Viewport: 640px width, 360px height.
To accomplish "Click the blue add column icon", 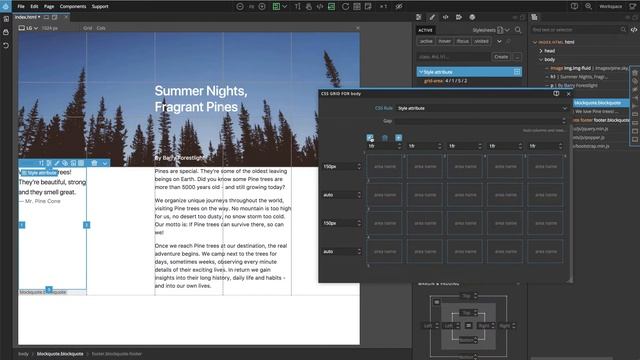I will [398, 138].
